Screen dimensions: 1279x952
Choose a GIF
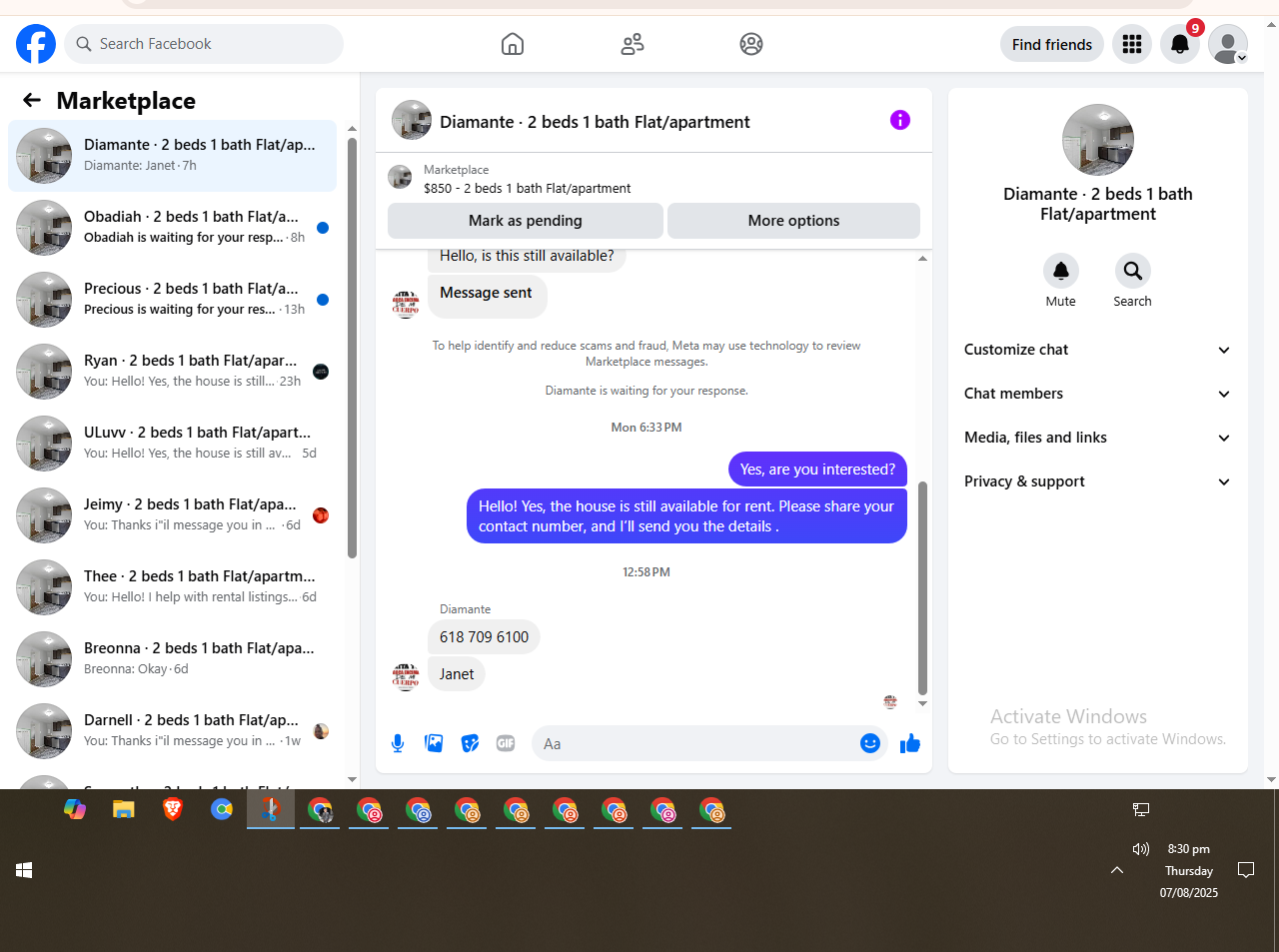tap(506, 743)
